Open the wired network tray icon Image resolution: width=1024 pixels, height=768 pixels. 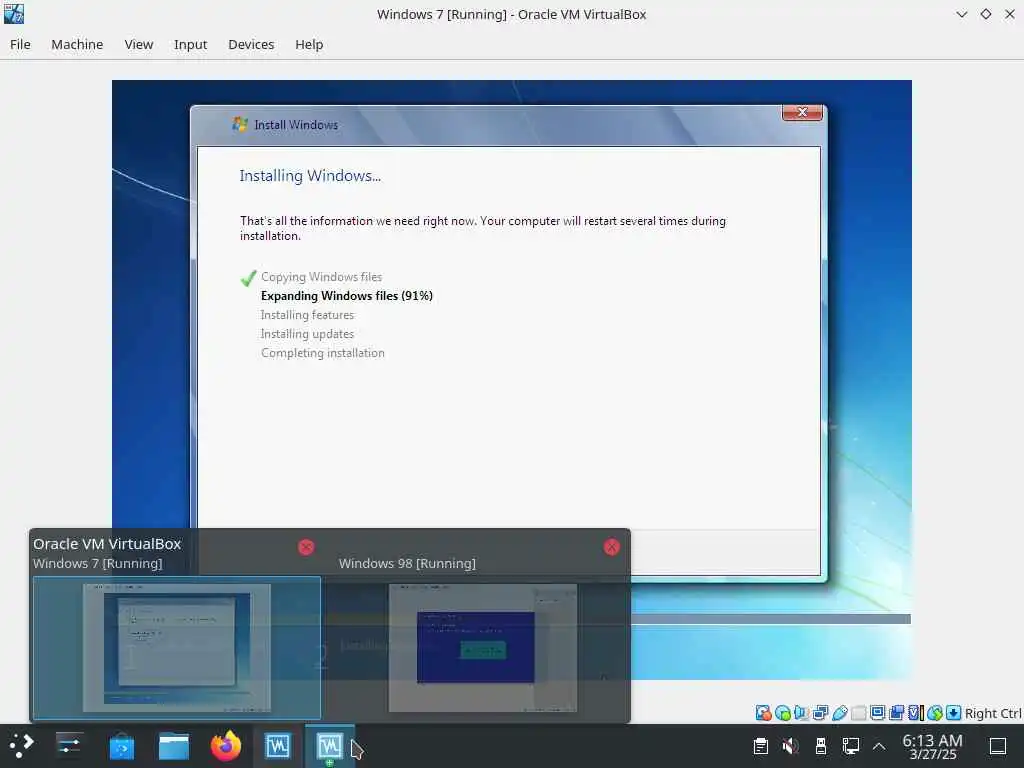(850, 746)
